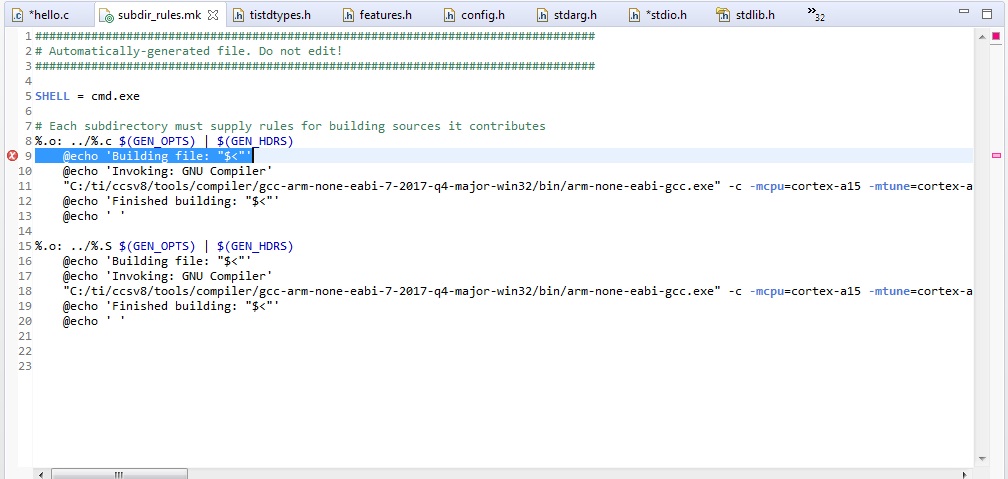This screenshot has width=1008, height=479.
Task: Switch to the features.h tab
Action: tap(377, 15)
